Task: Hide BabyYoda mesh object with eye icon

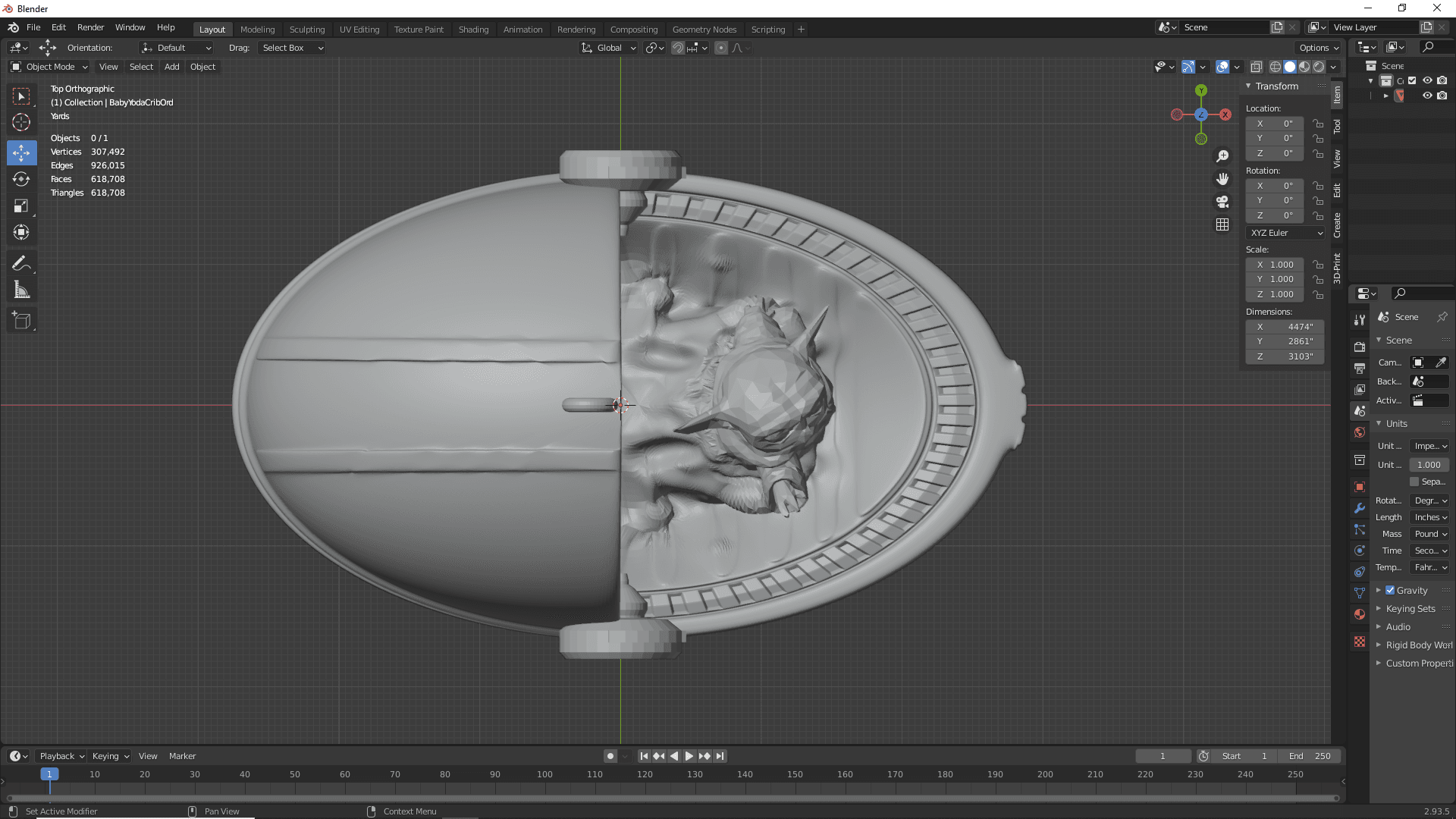Action: point(1427,96)
